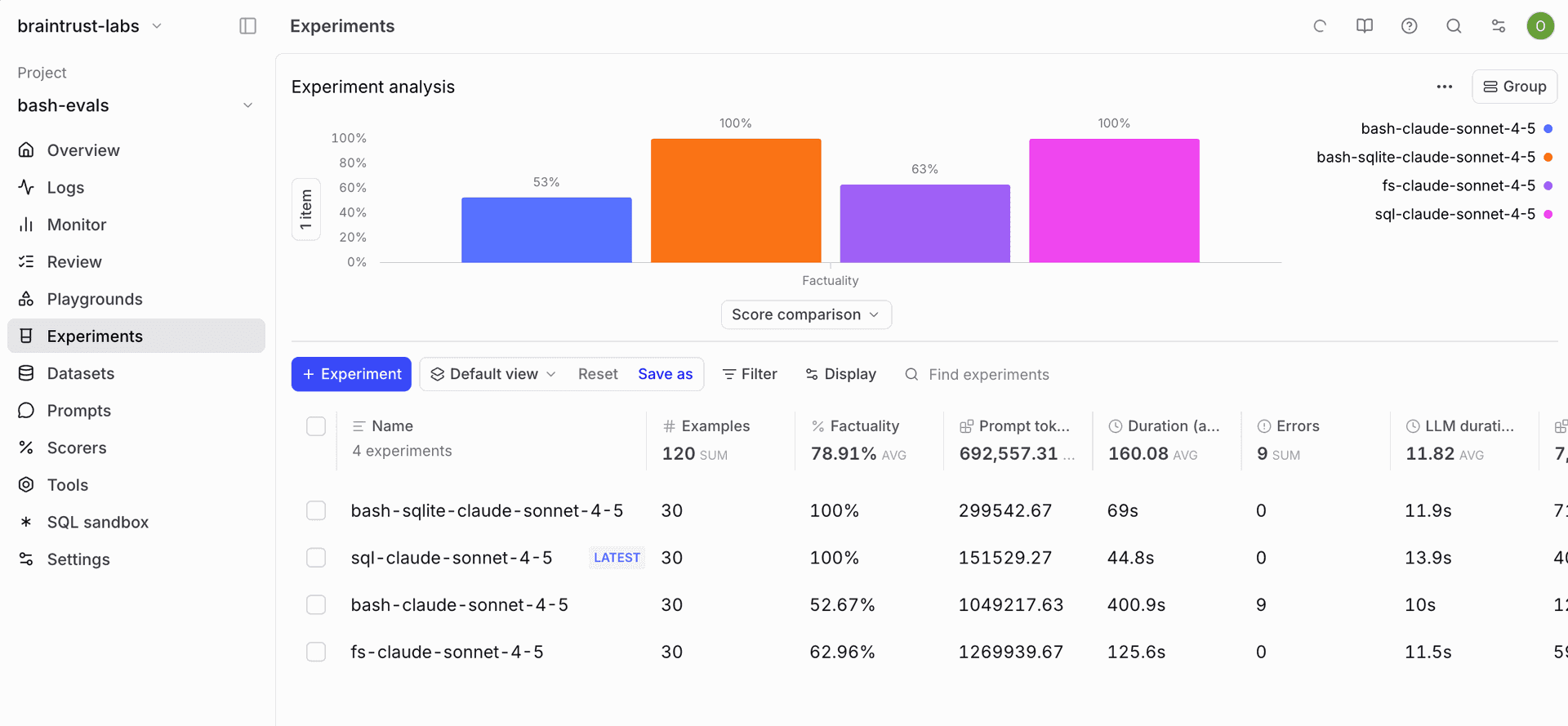The image size is (1568, 726).
Task: Open the green user avatar
Action: coord(1540,26)
